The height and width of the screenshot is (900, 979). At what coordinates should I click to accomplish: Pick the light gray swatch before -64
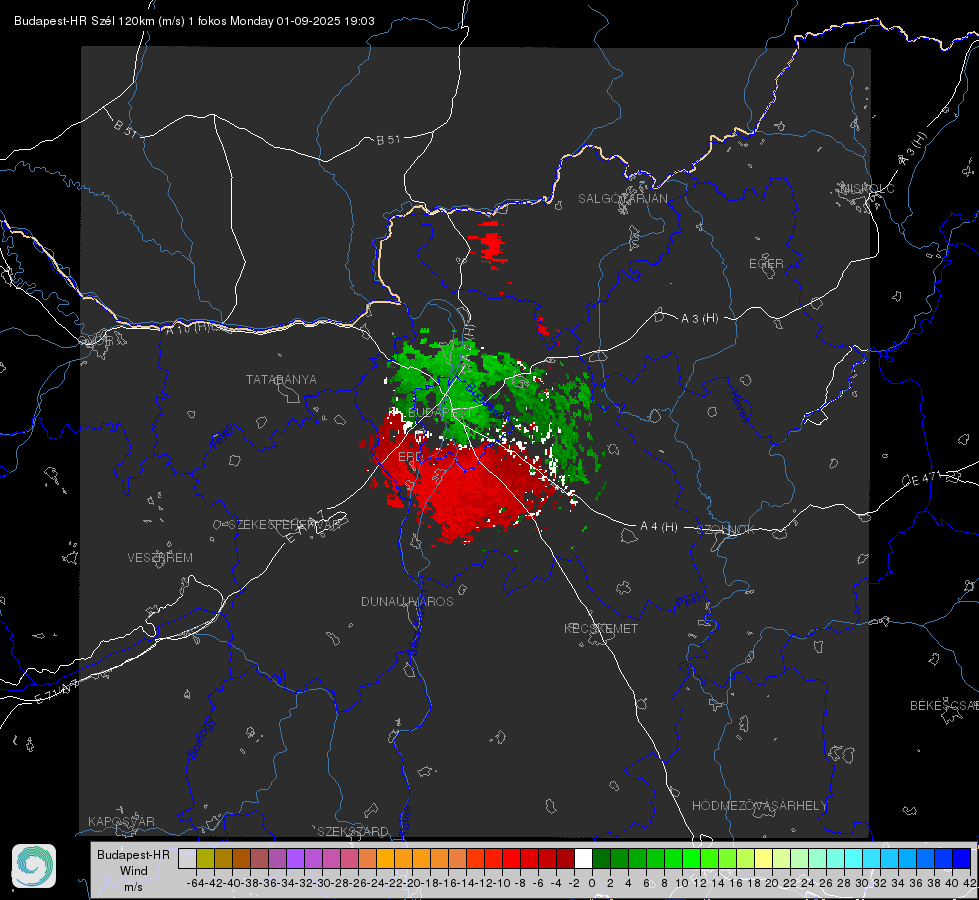(x=187, y=859)
